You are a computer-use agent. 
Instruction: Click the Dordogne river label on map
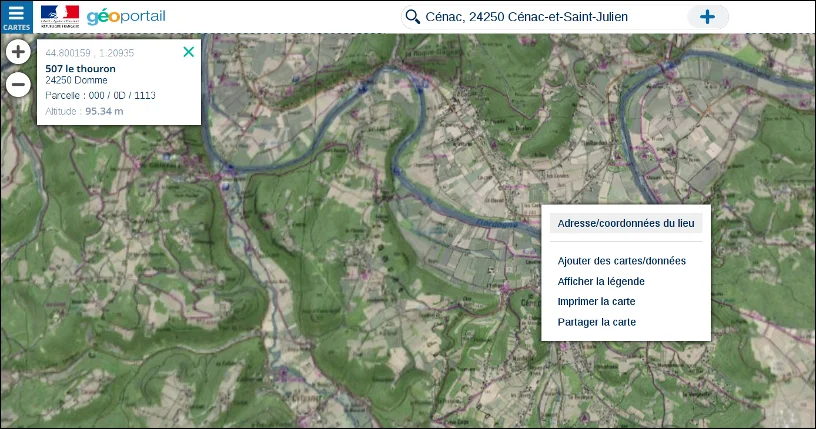(x=497, y=224)
